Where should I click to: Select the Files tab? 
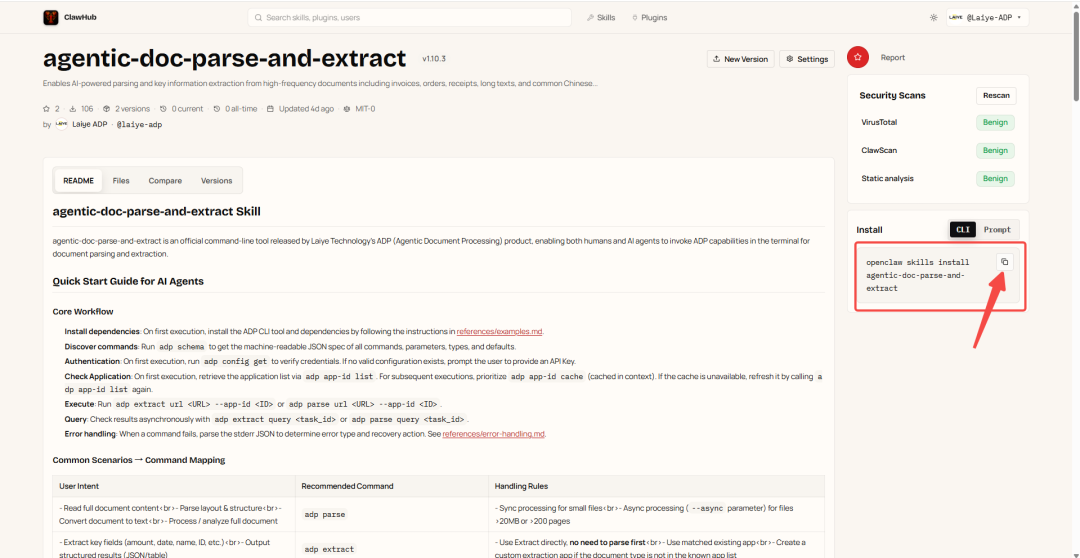point(121,180)
